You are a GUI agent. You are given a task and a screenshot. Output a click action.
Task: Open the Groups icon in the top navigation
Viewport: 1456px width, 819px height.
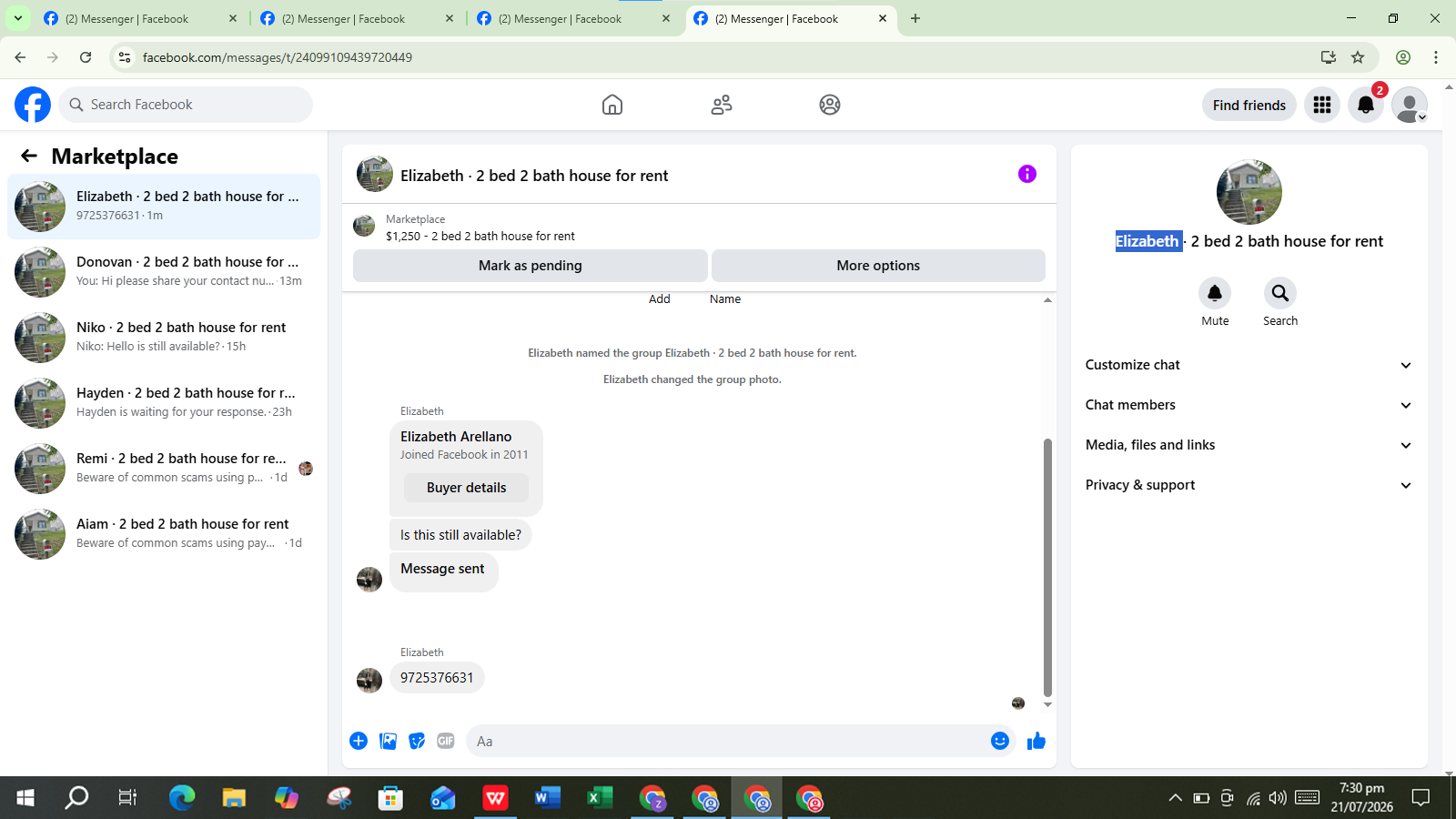coord(830,105)
